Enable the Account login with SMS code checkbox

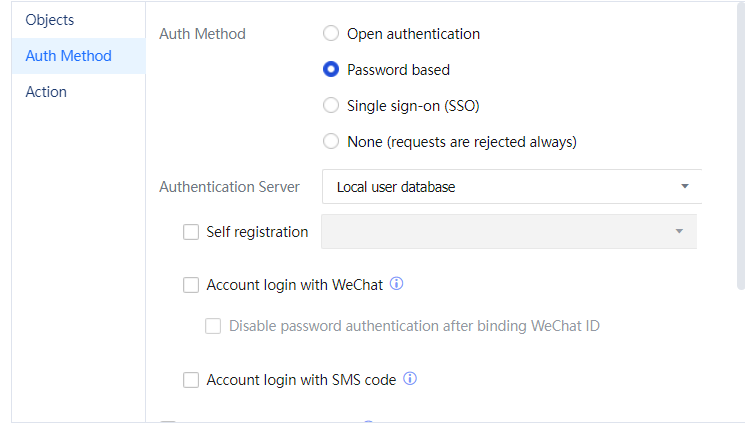[x=191, y=380]
